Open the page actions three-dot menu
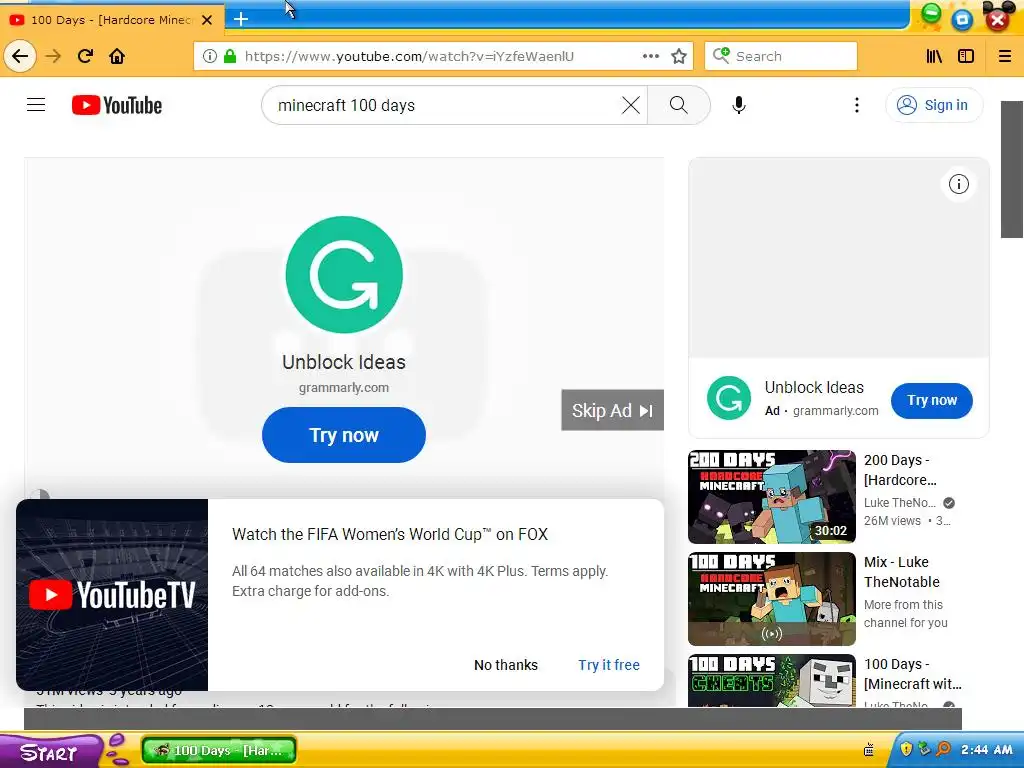This screenshot has width=1024, height=768. coord(650,56)
